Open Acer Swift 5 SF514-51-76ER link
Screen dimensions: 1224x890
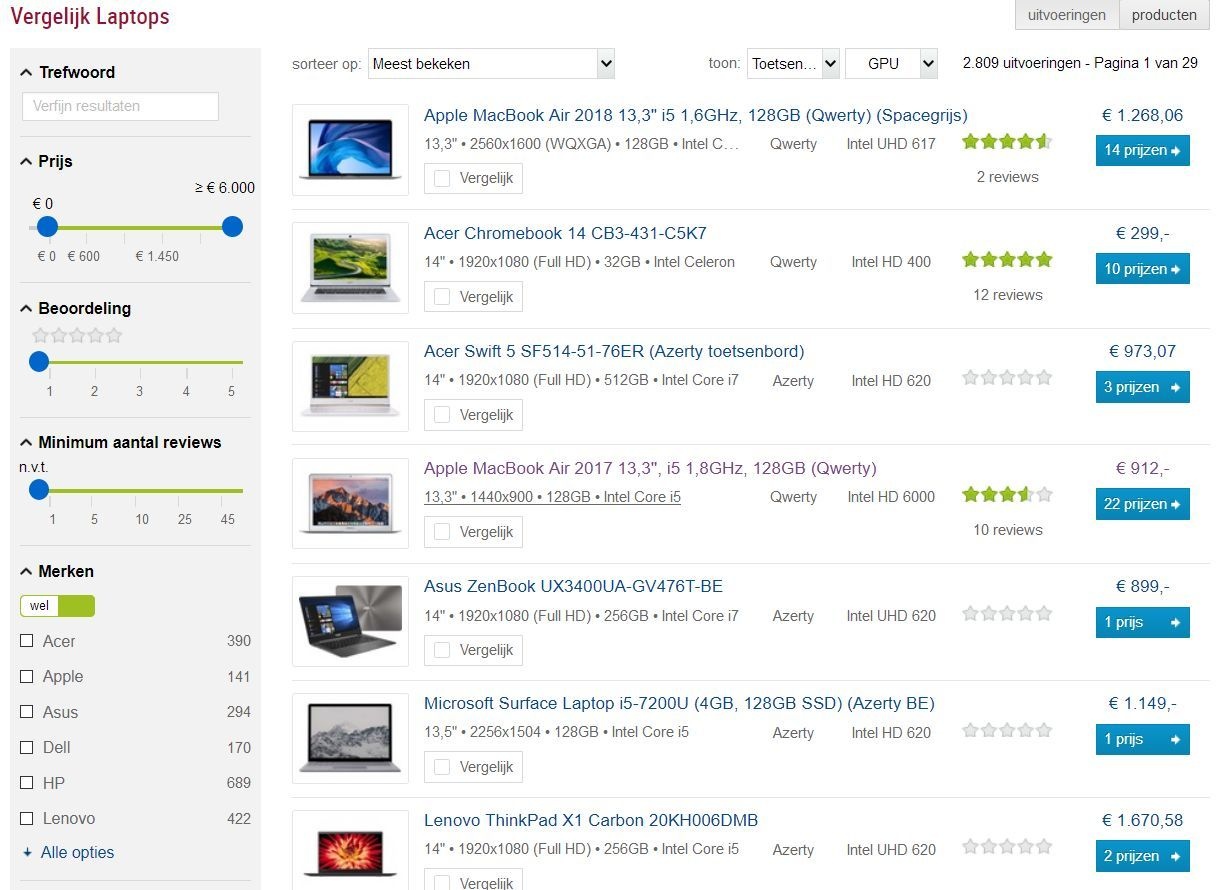click(614, 351)
